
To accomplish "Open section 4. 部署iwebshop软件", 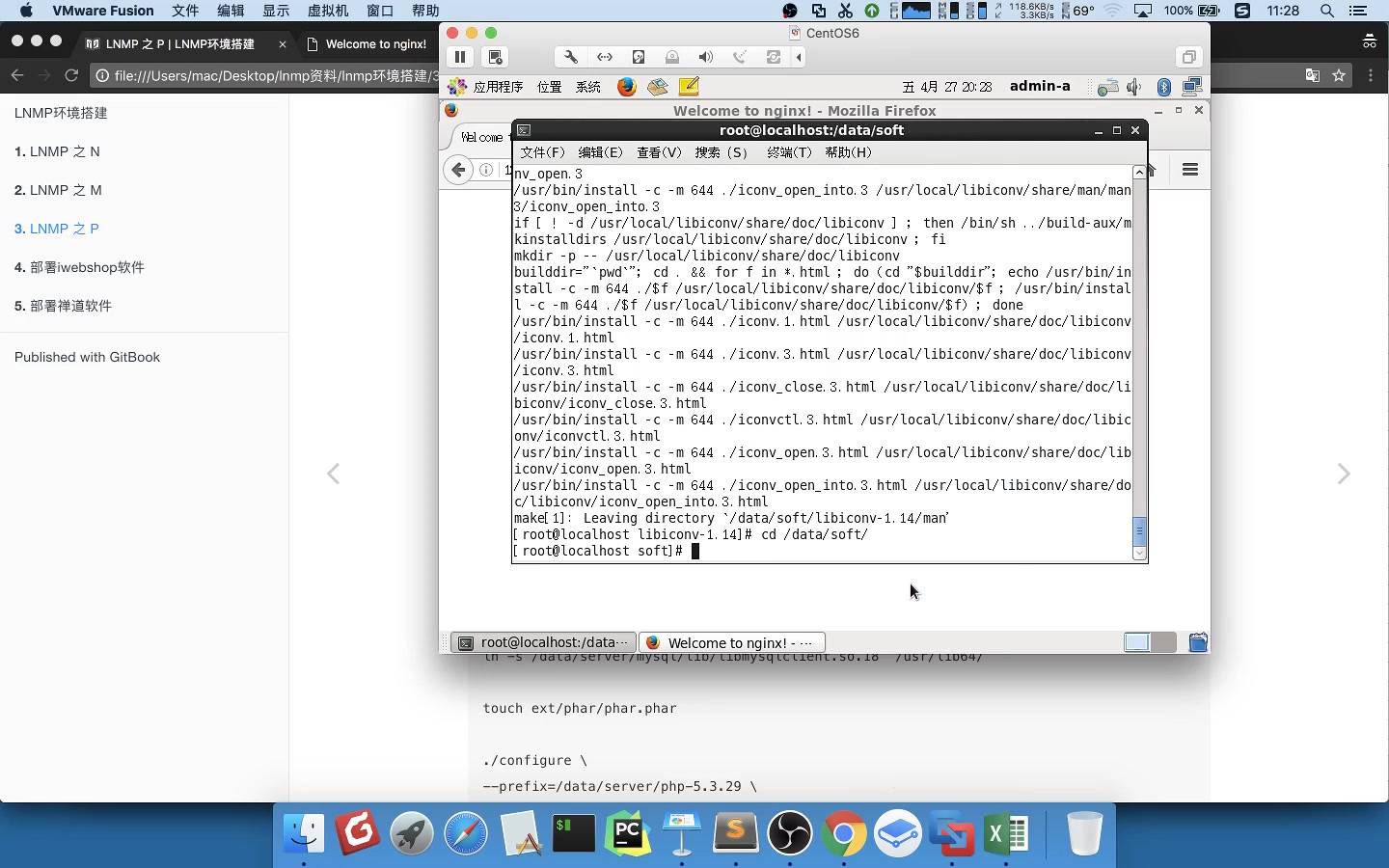I will click(79, 267).
